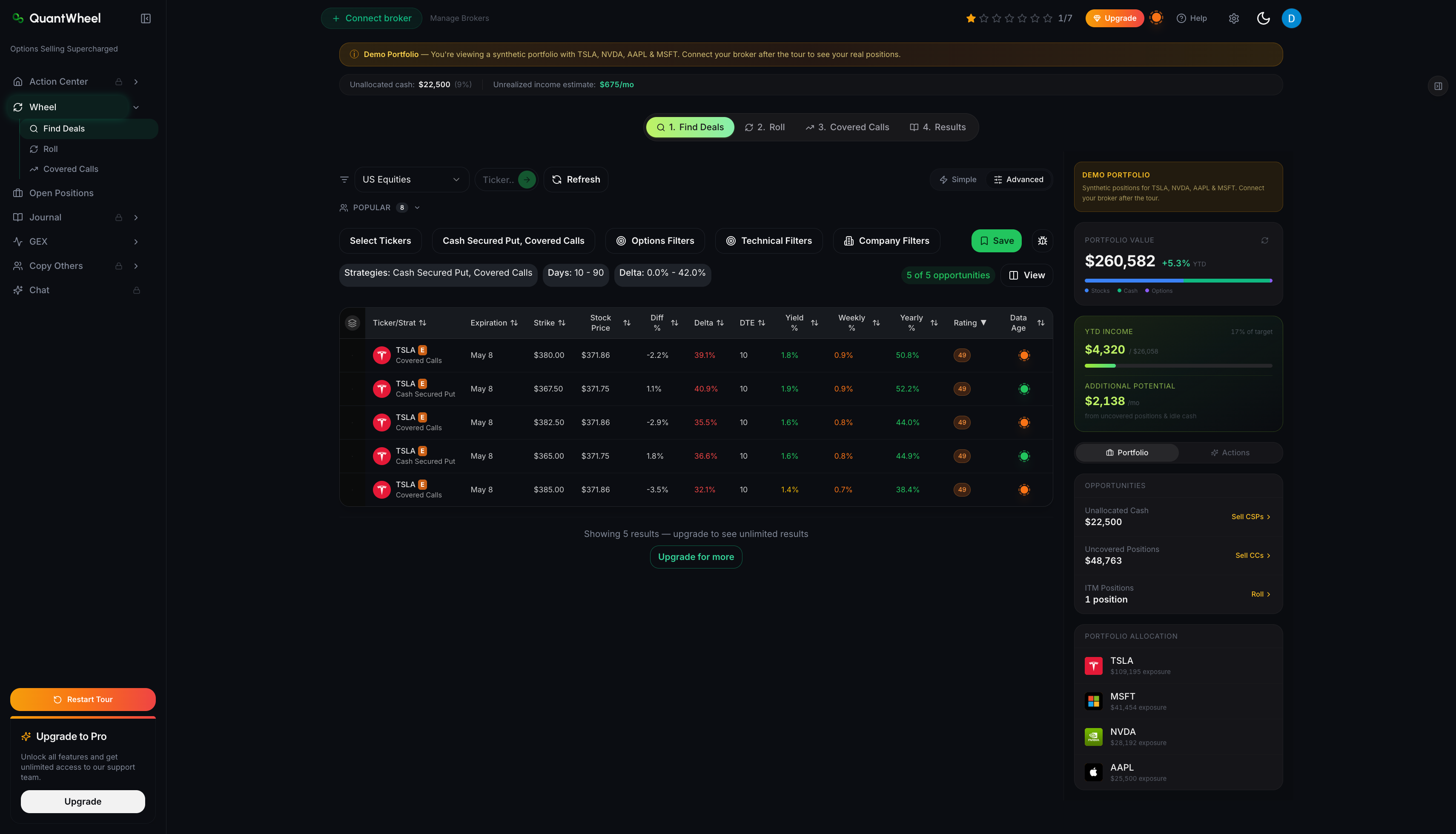Screen dimensions: 1456x834
Task: Click the orange status indicator beside Upgrade
Action: (x=1156, y=18)
